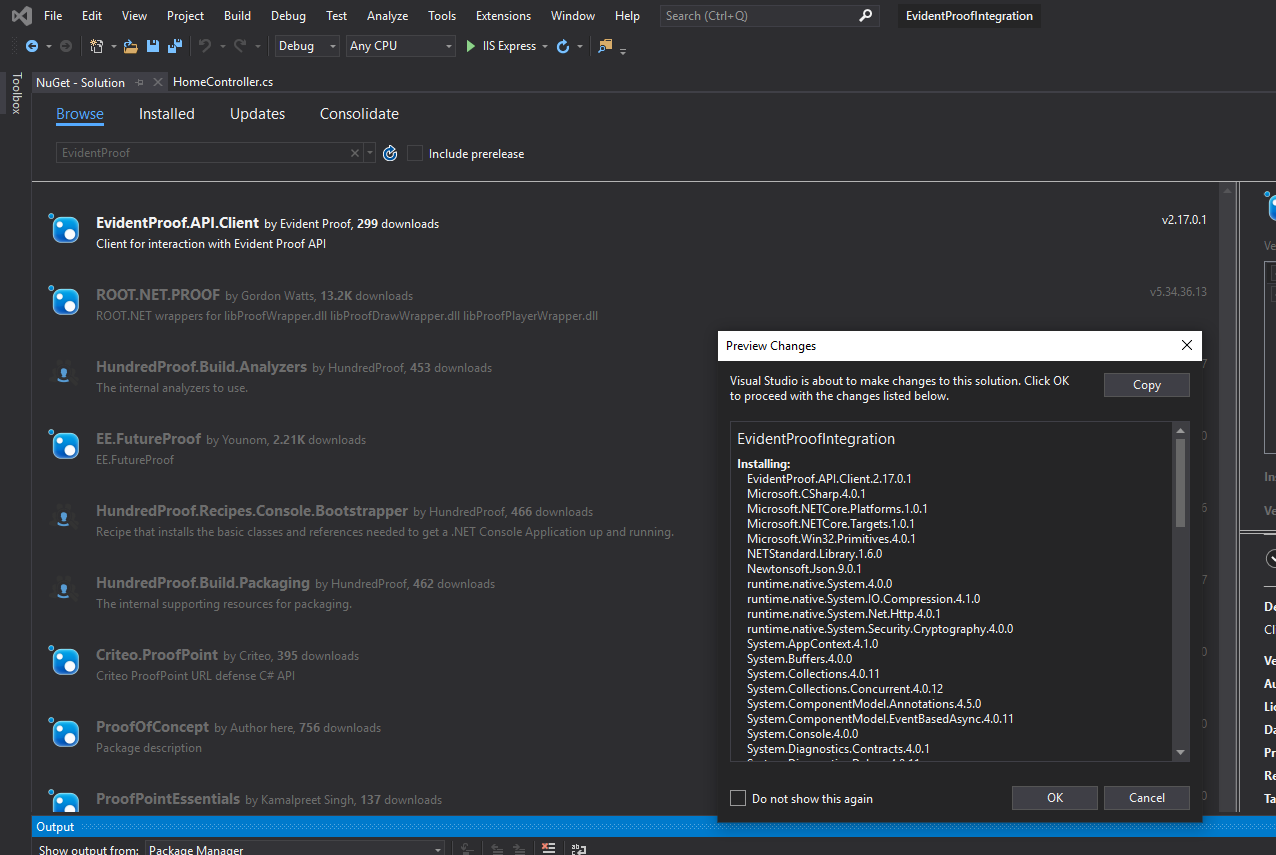Click System.Console.4.0.0 in install list
The image size is (1276, 855).
(x=802, y=733)
